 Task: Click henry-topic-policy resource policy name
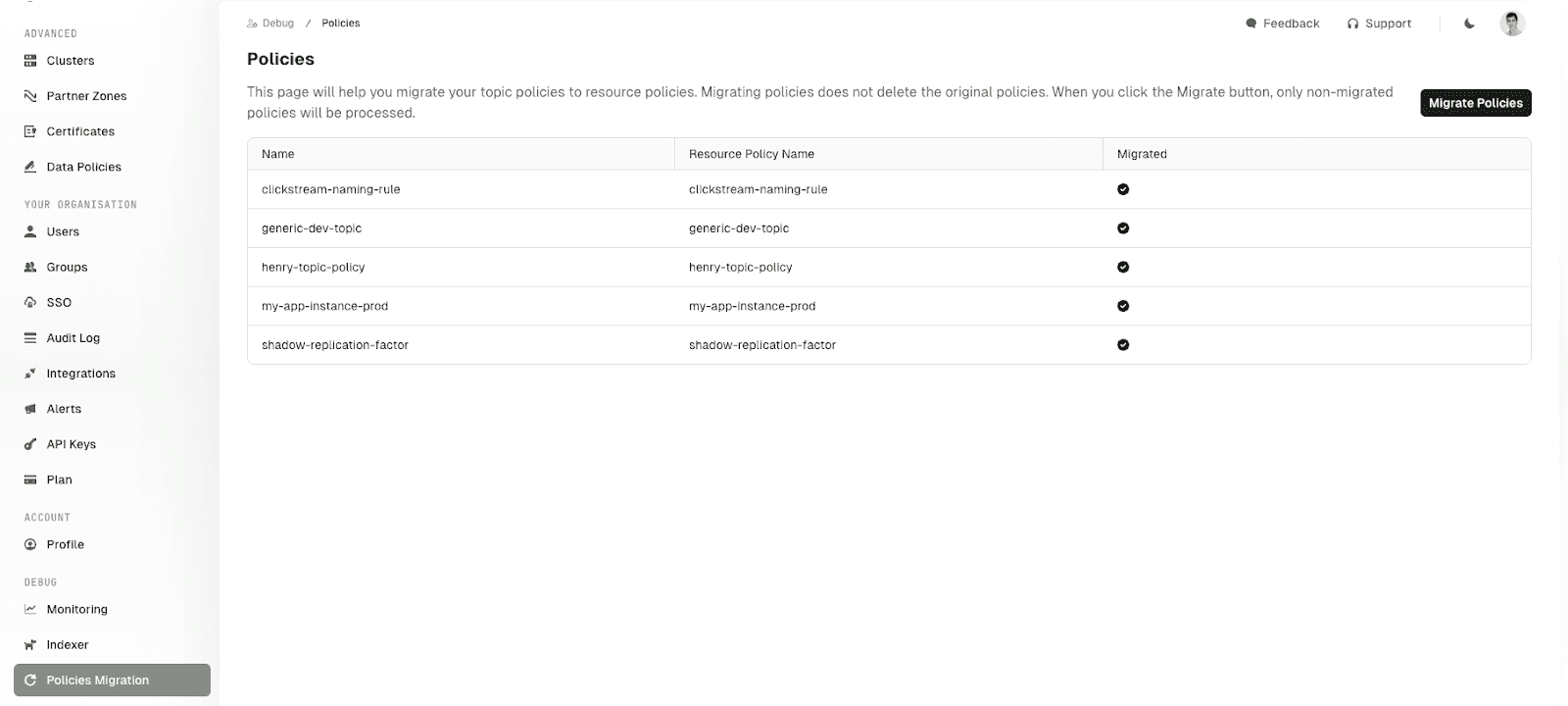[741, 267]
